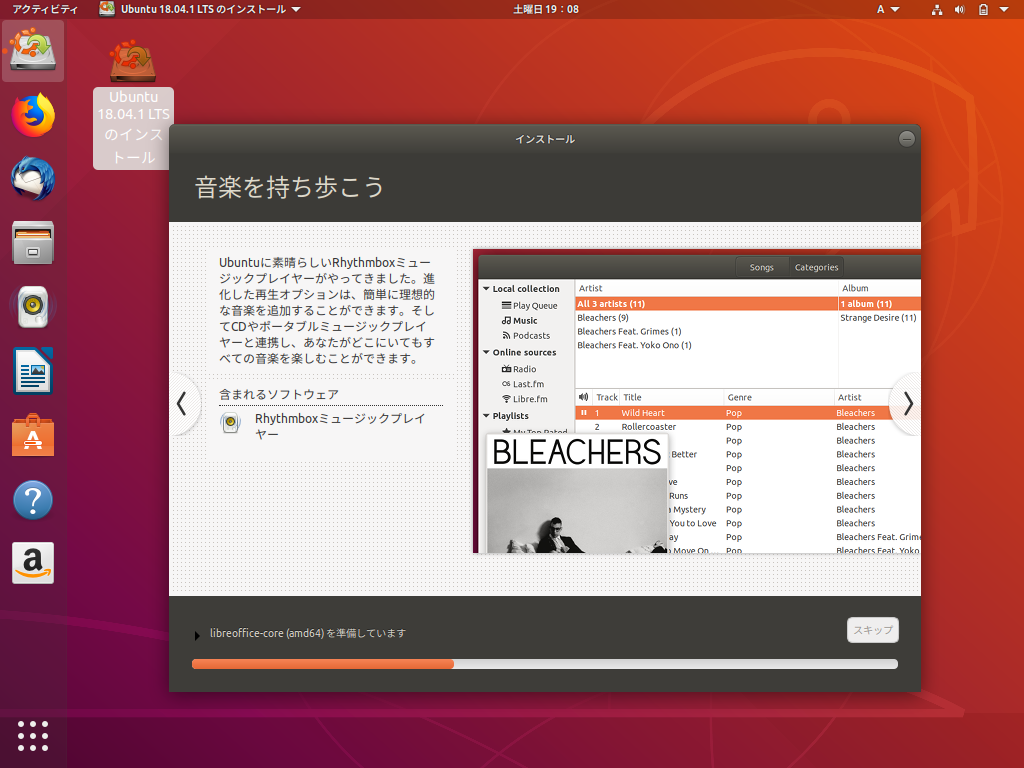The height and width of the screenshot is (768, 1024).
Task: Open the network status icon in top bar
Action: [x=936, y=9]
